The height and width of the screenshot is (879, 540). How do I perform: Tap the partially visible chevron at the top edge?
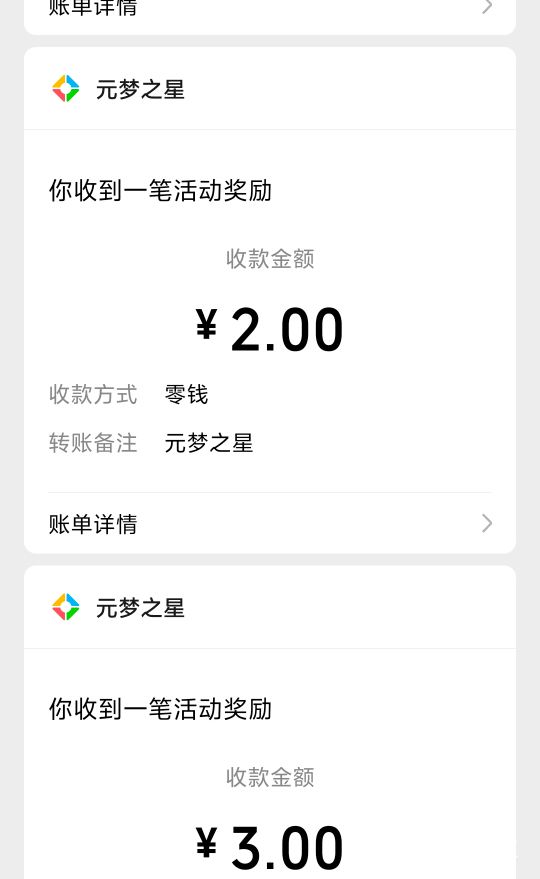click(487, 6)
